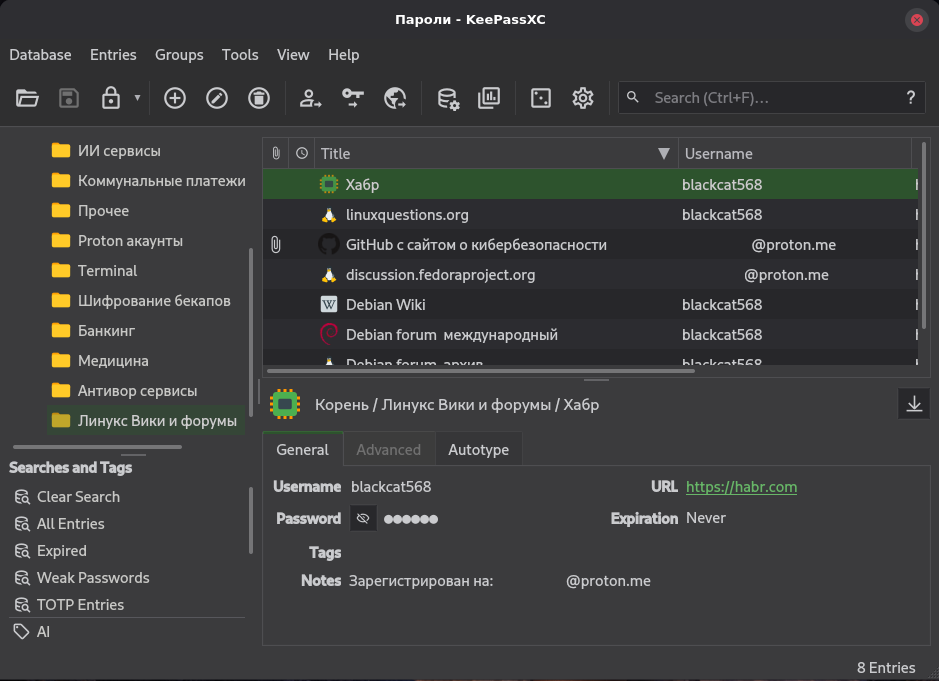Viewport: 939px width, 681px height.
Task: Open application settings gear icon
Action: [x=583, y=98]
